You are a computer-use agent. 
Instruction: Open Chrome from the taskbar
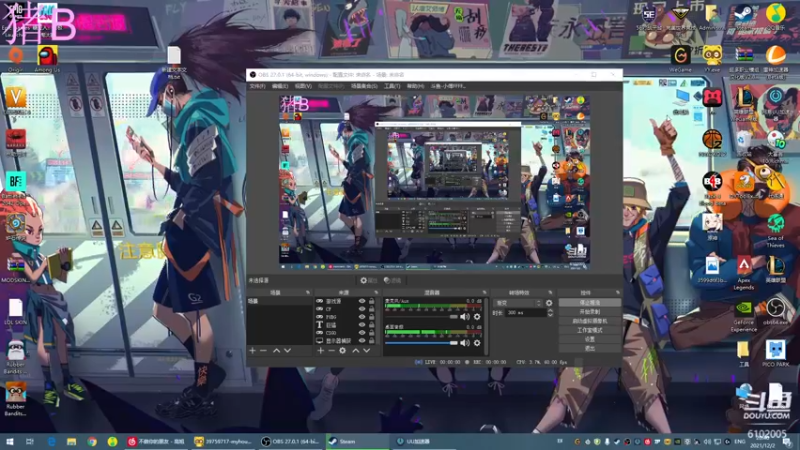tap(92, 441)
